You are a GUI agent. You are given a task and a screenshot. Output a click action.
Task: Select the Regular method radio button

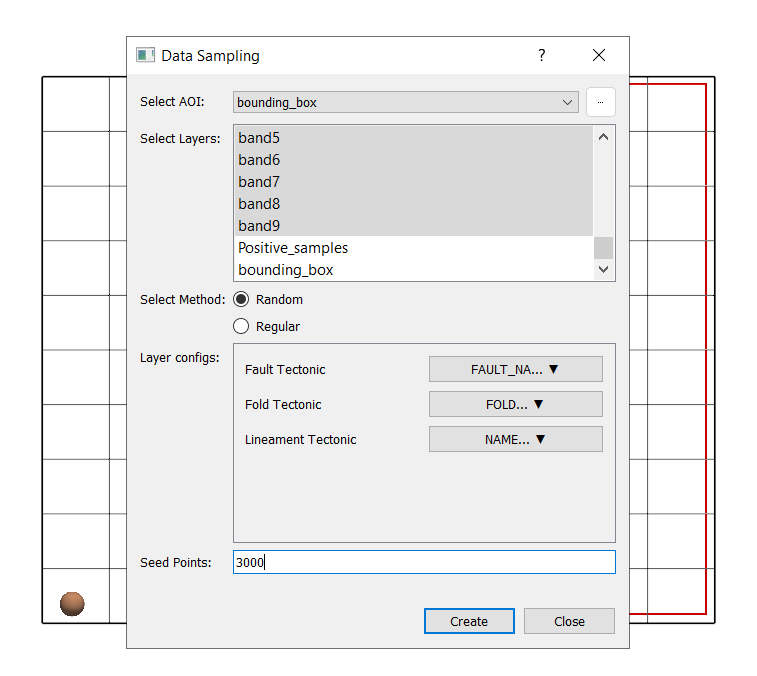241,326
